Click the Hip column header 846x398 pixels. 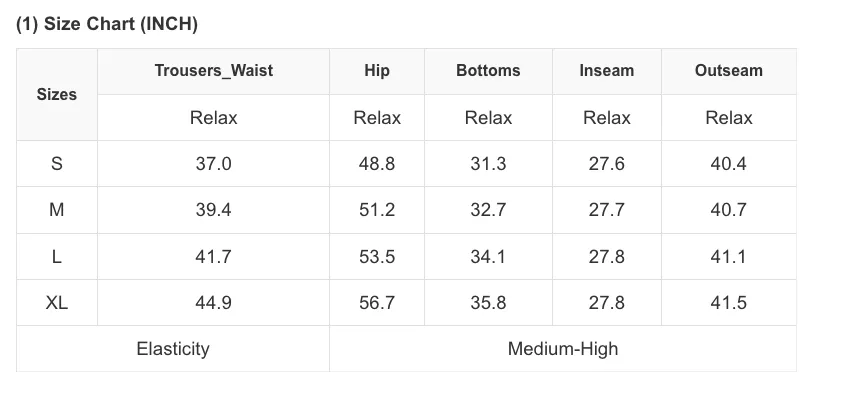[x=377, y=71]
